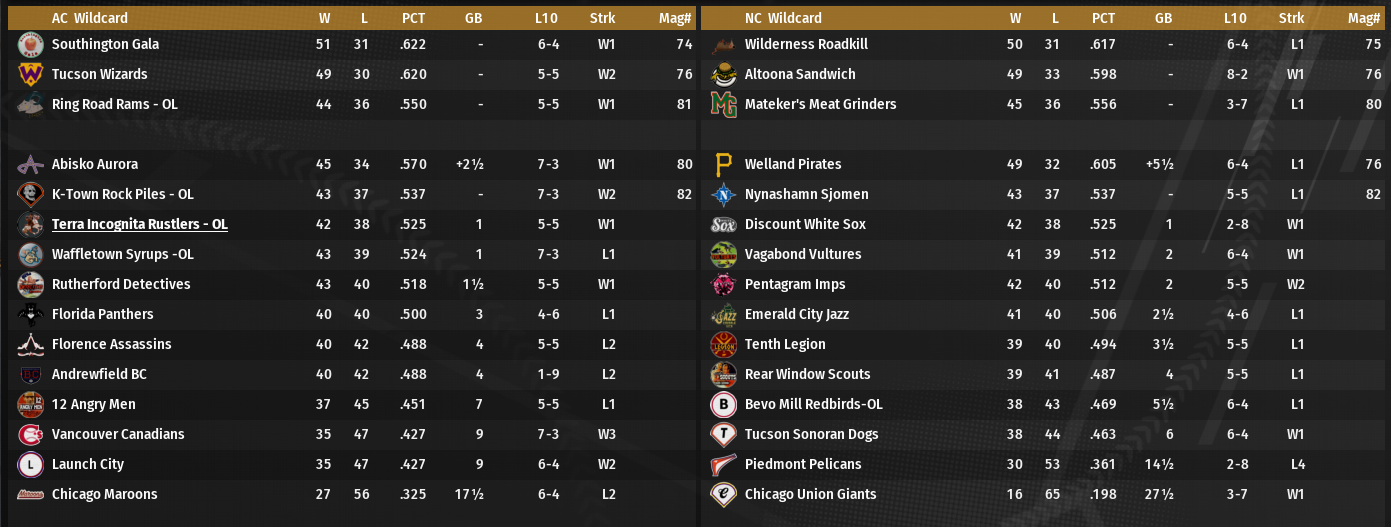Open Terra Incognita Rustlers - OL team link
Viewport: 1391px width, 527px height.
139,224
